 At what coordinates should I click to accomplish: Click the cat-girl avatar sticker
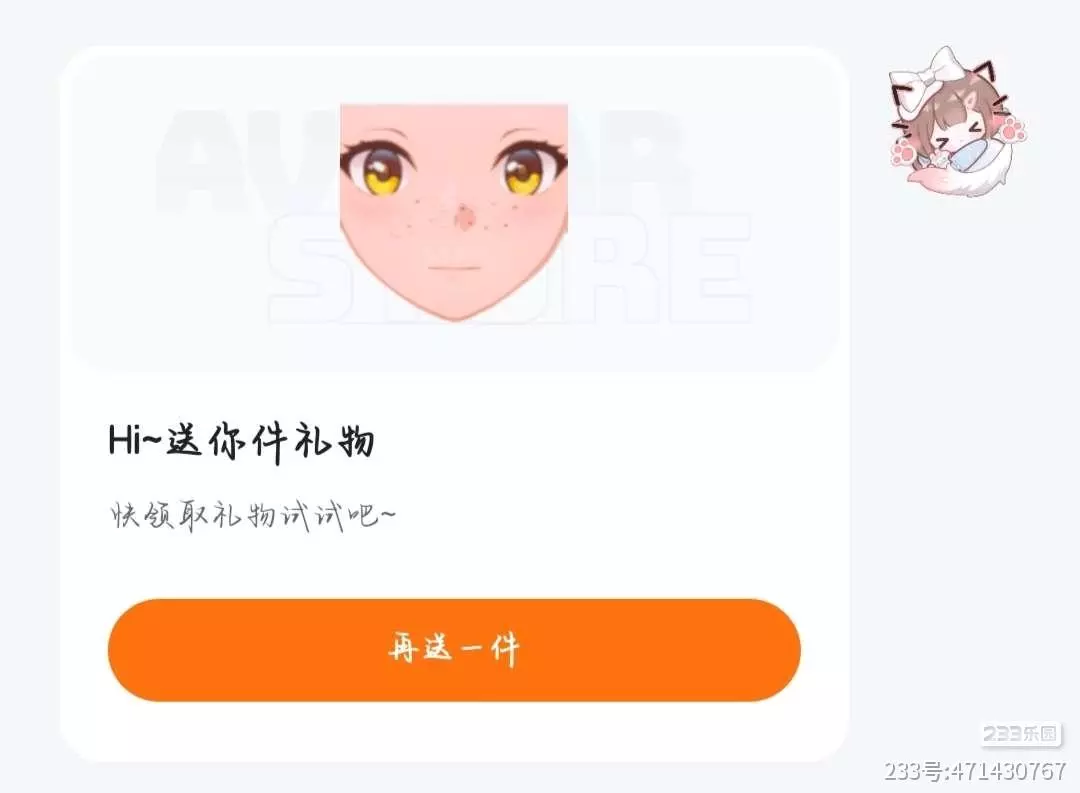(x=957, y=121)
